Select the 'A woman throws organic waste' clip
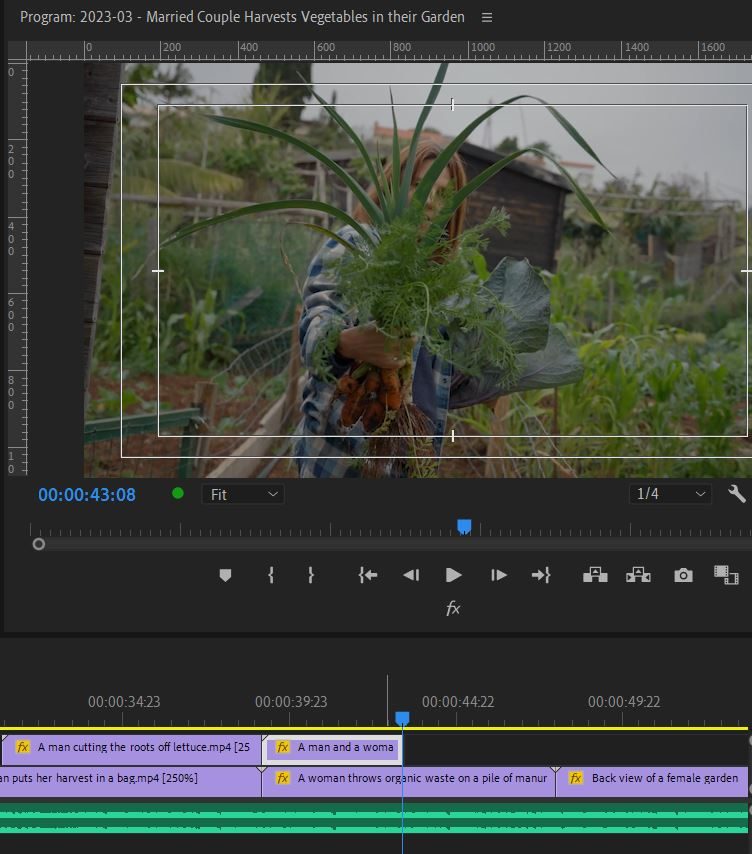Image resolution: width=752 pixels, height=854 pixels. [x=408, y=782]
